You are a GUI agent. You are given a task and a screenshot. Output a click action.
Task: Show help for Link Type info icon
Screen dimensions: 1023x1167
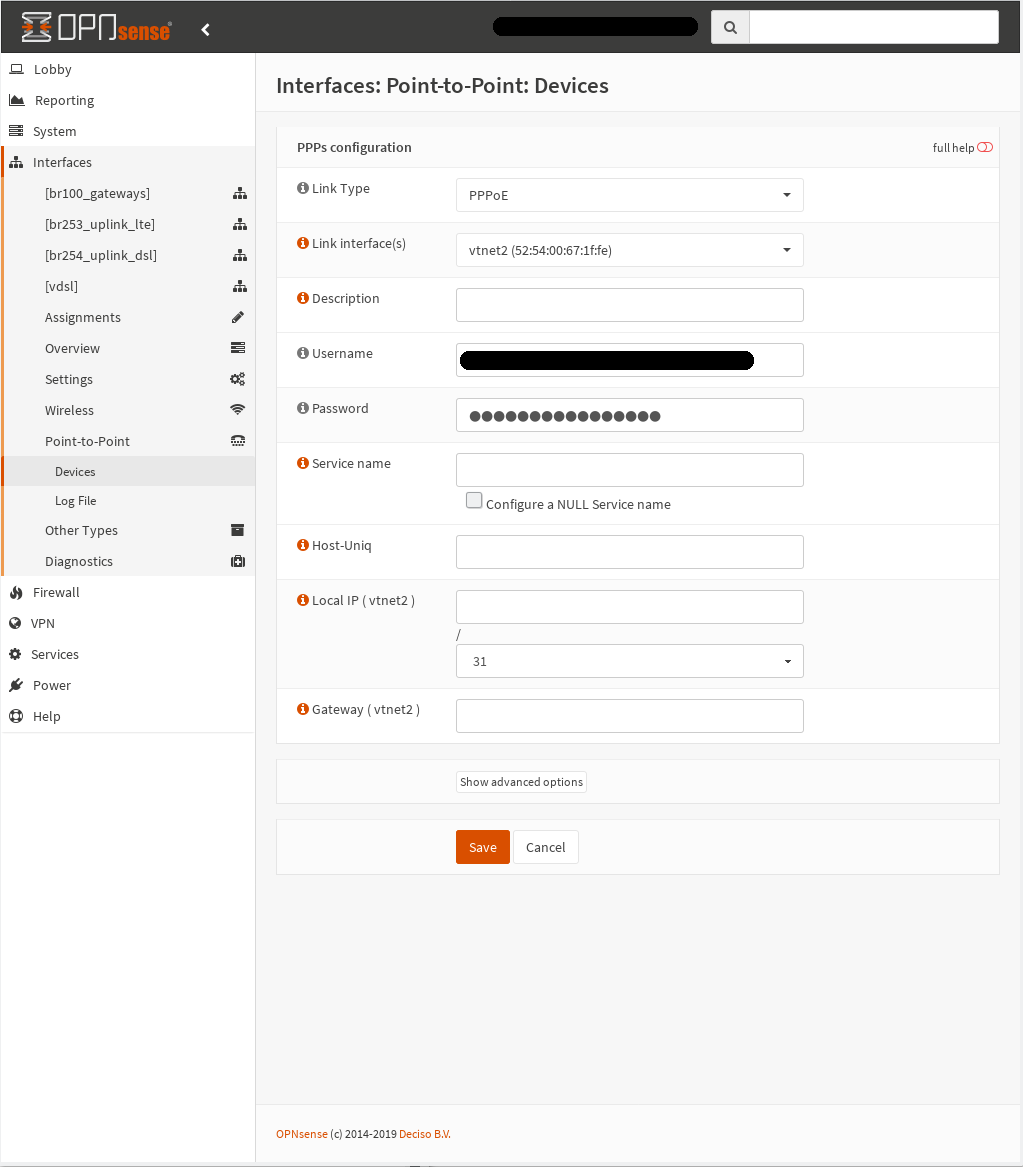tap(303, 188)
